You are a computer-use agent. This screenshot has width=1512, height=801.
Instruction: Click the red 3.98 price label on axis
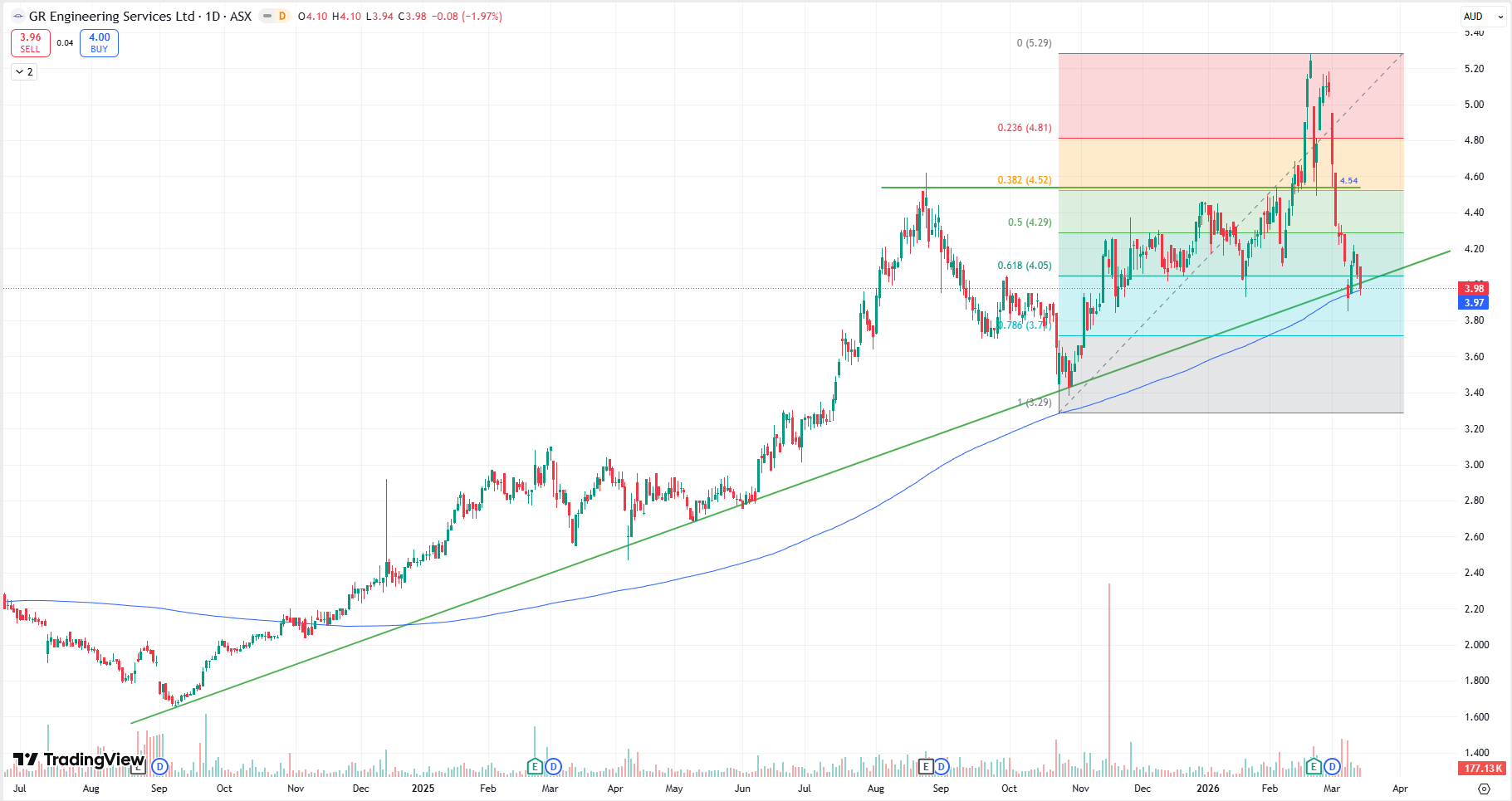tap(1473, 289)
